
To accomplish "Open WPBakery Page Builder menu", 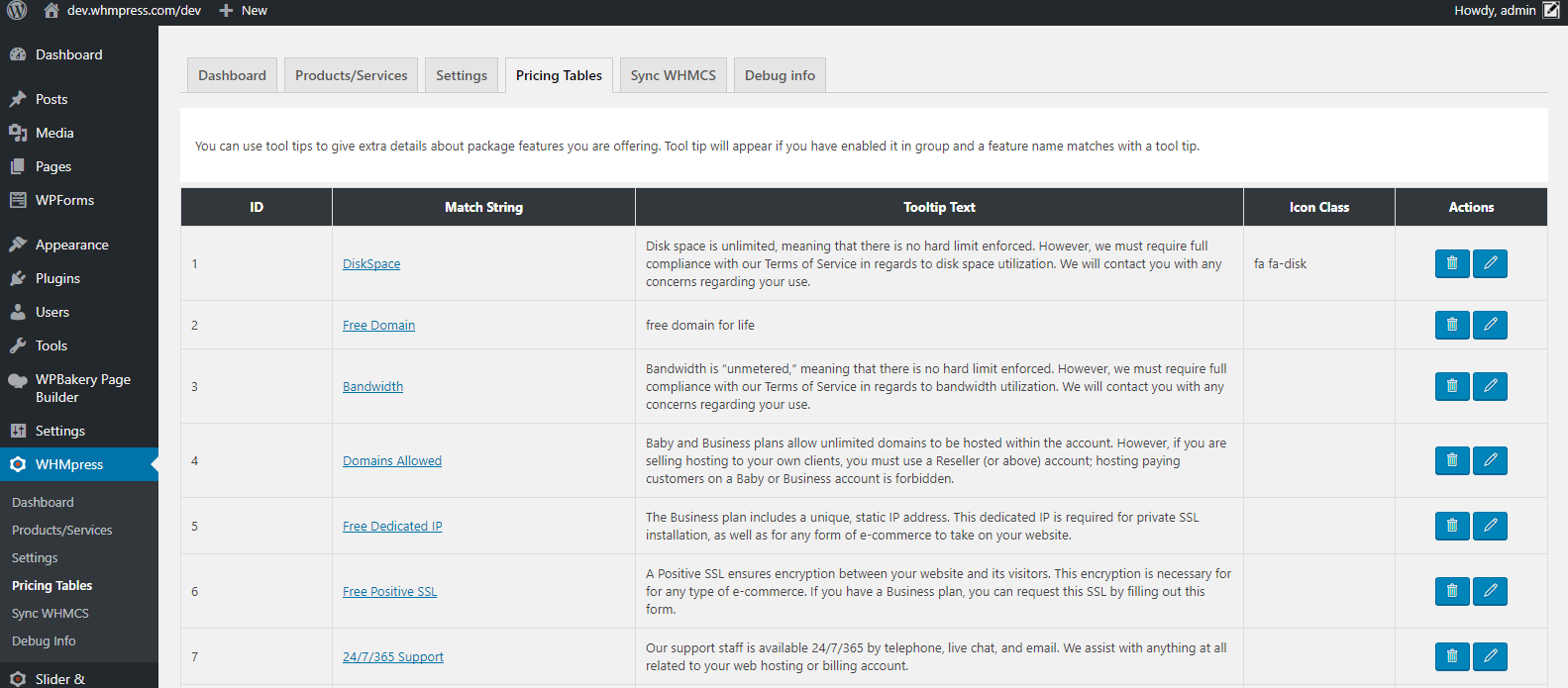I will tap(79, 388).
